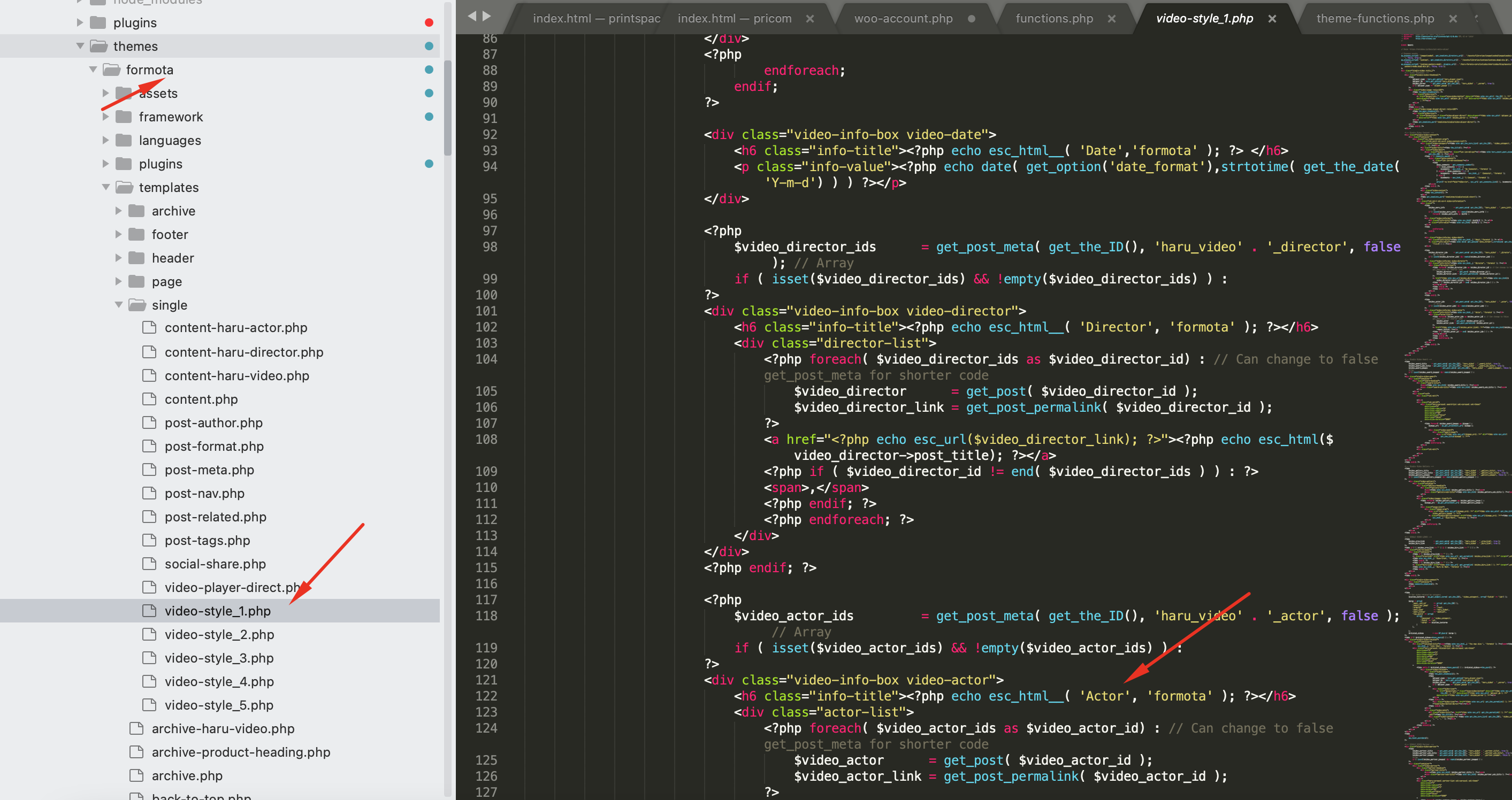The width and height of the screenshot is (1512, 800).
Task: Click the themes folder icon
Action: tap(98, 46)
